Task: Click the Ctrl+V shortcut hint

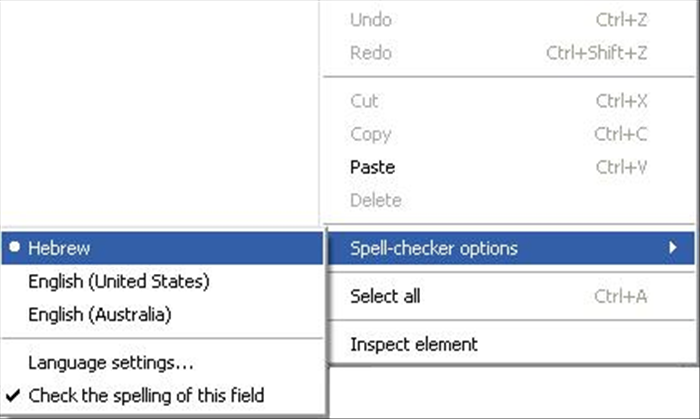Action: point(621,167)
